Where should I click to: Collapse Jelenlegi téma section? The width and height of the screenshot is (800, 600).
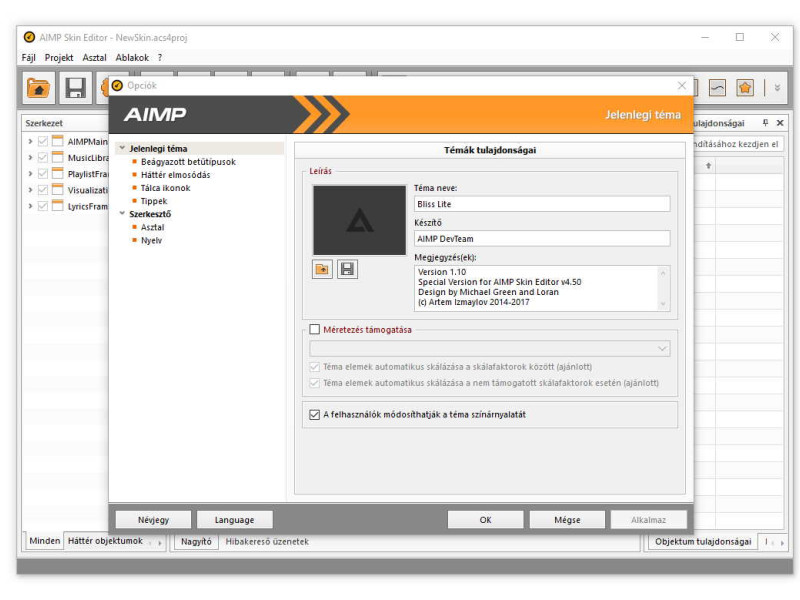(x=122, y=148)
